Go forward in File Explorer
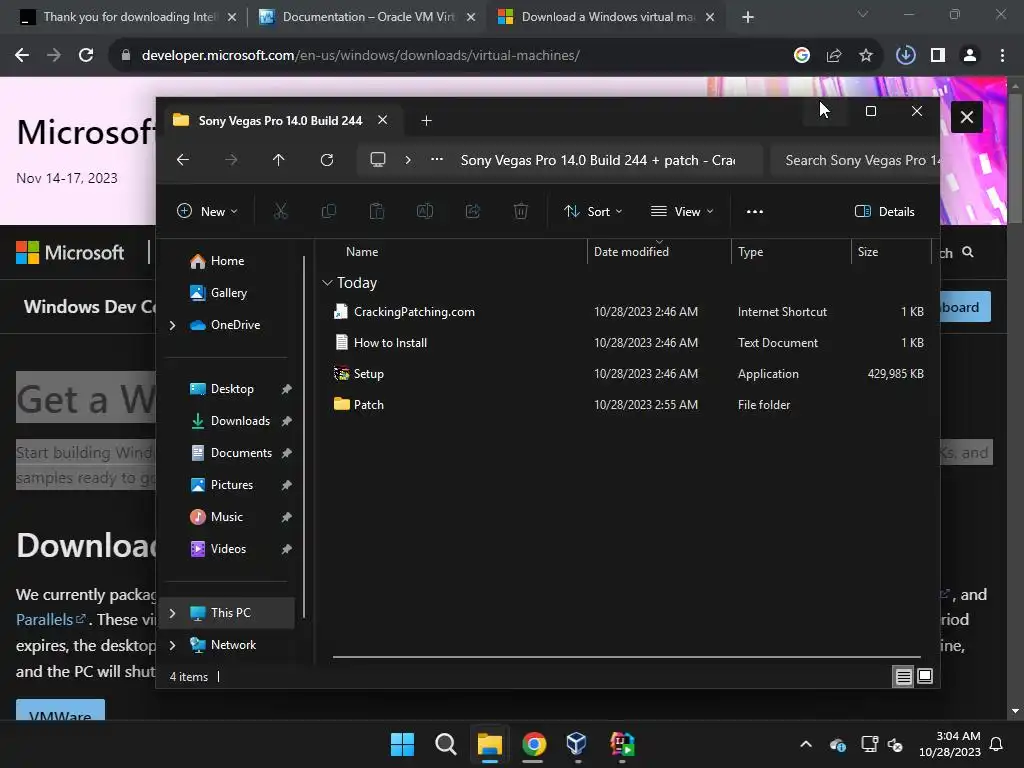 [x=231, y=160]
